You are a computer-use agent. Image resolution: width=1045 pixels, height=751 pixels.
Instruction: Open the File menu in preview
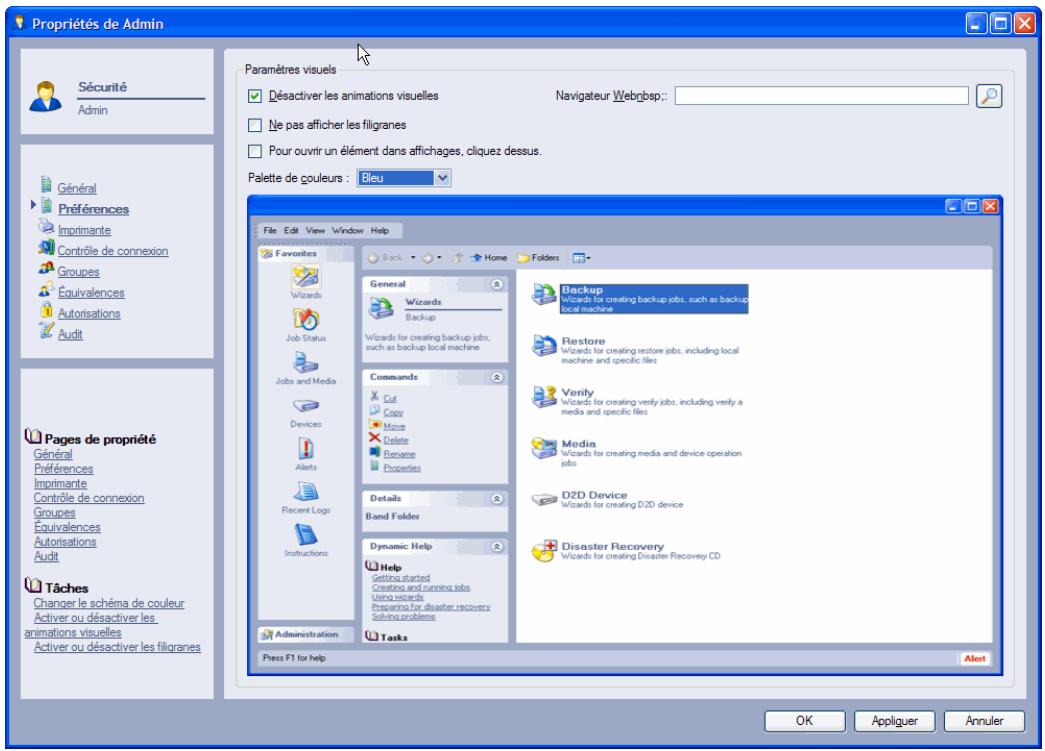270,231
